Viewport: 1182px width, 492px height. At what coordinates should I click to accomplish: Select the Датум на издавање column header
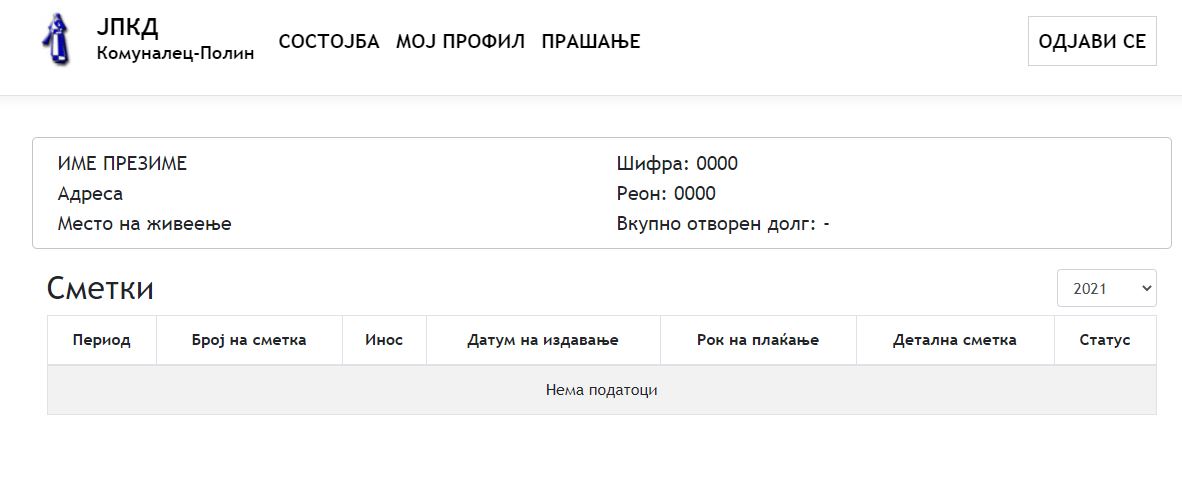click(x=544, y=340)
